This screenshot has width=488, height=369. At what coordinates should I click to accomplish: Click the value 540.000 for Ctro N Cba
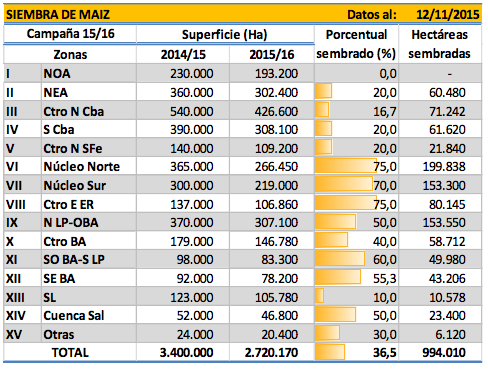[x=192, y=111]
